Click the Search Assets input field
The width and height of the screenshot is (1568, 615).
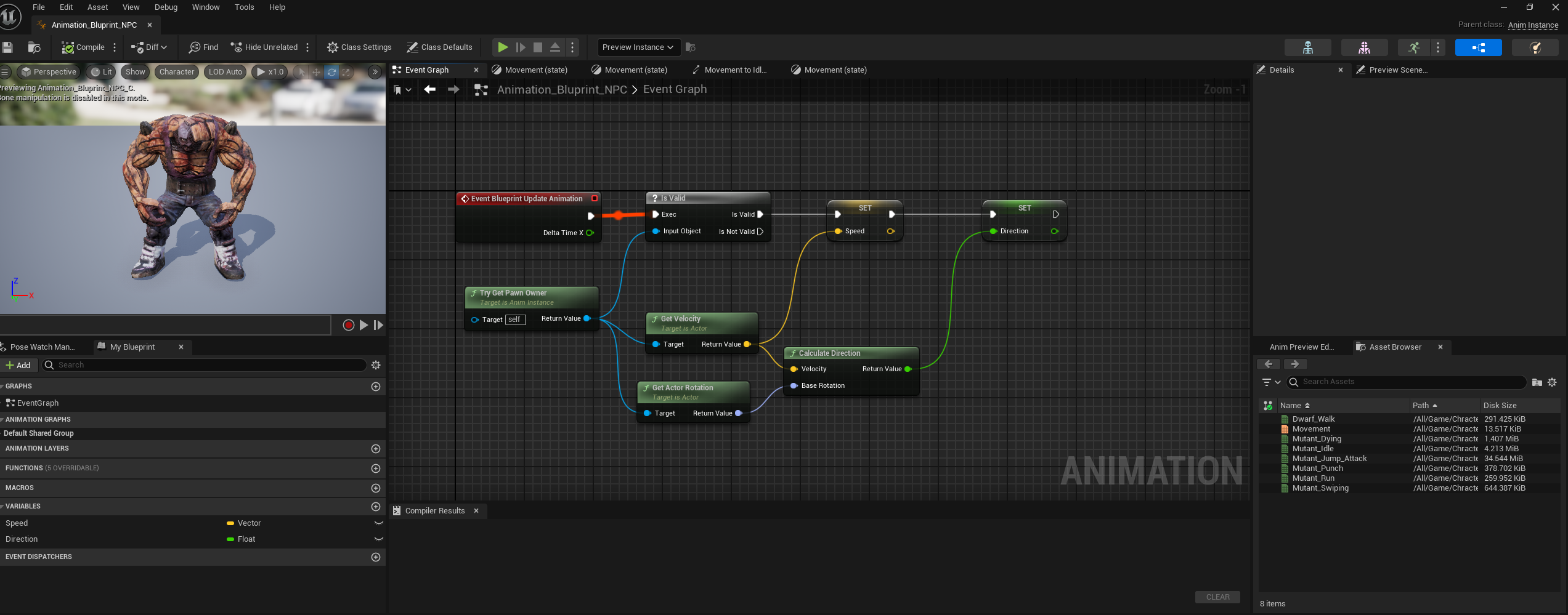tap(1405, 382)
